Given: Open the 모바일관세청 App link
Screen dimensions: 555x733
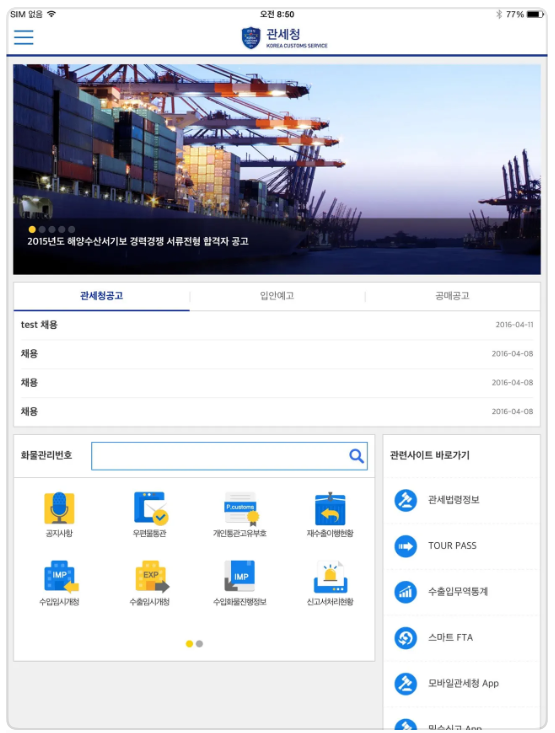Looking at the screenshot, I should pyautogui.click(x=463, y=683).
